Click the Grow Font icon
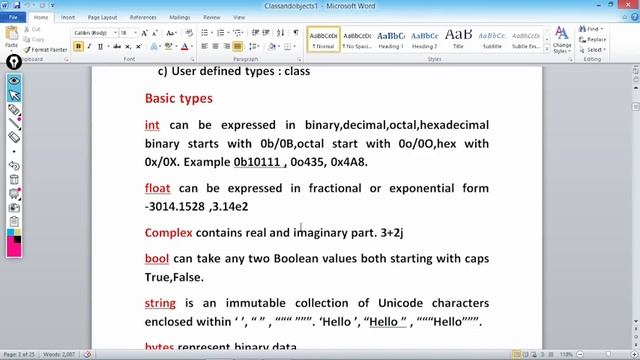The image size is (640, 360). point(144,33)
